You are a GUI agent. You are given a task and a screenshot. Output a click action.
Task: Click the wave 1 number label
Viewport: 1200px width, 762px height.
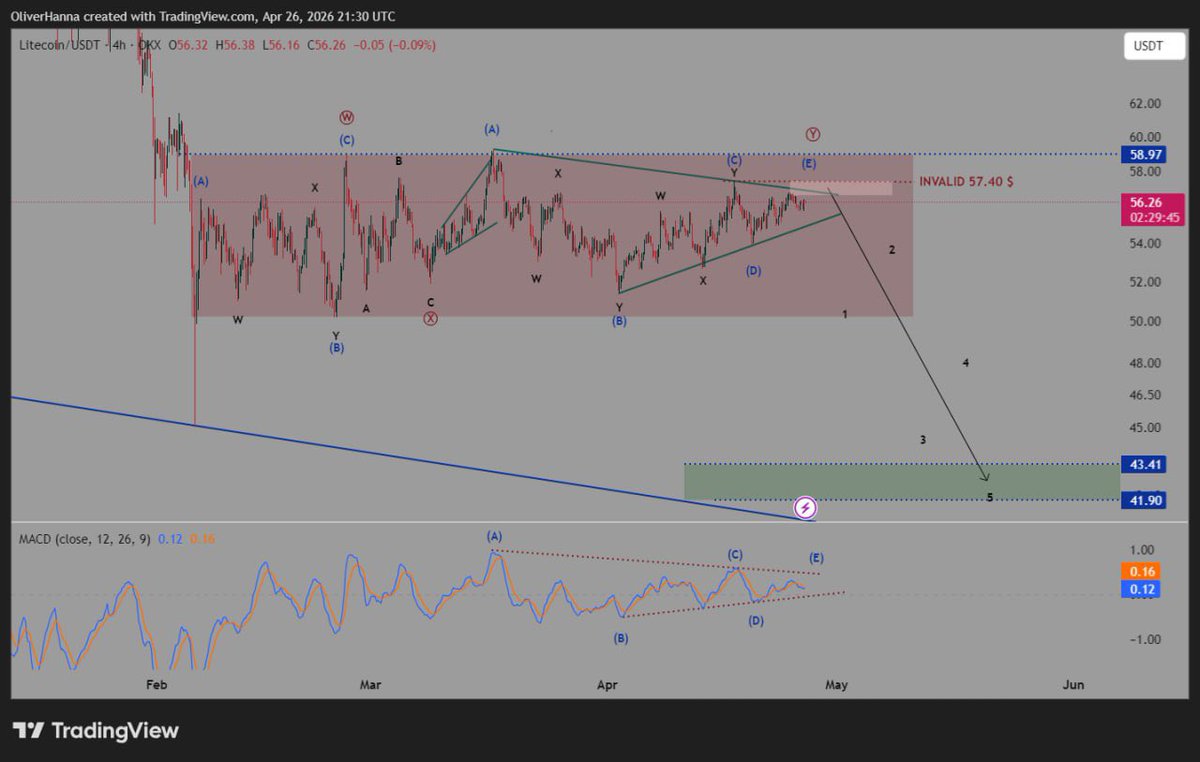(845, 314)
